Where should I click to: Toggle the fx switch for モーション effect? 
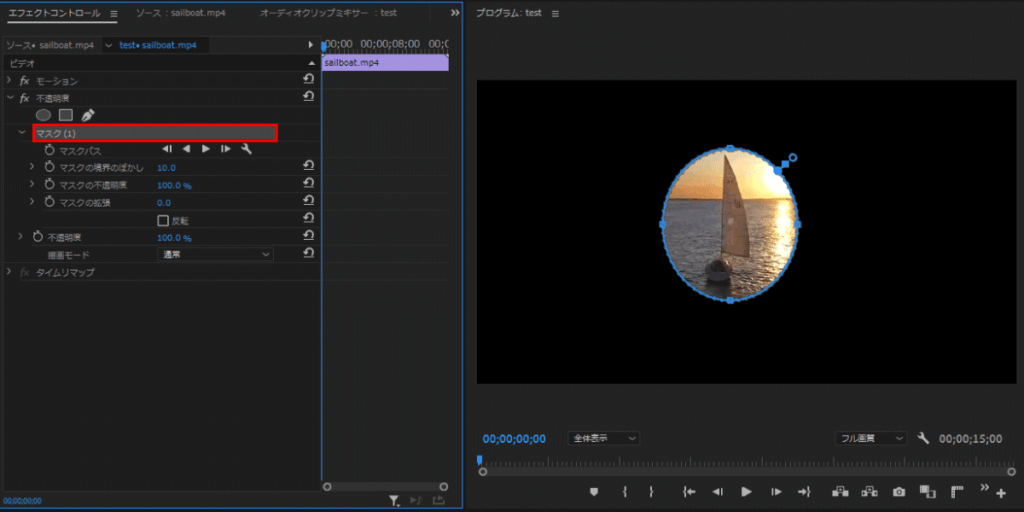[25, 80]
